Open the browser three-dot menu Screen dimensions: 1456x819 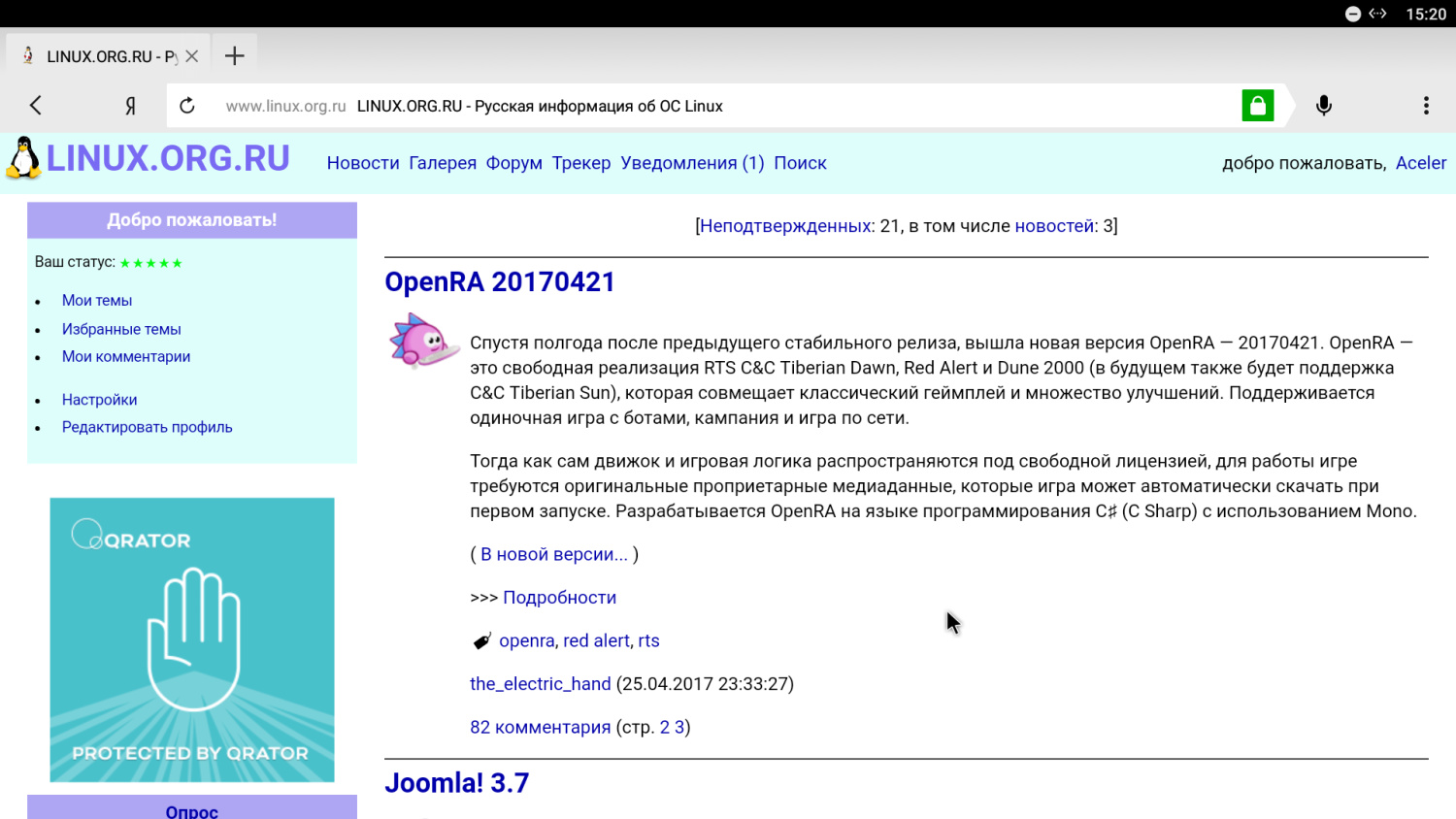[x=1426, y=106]
